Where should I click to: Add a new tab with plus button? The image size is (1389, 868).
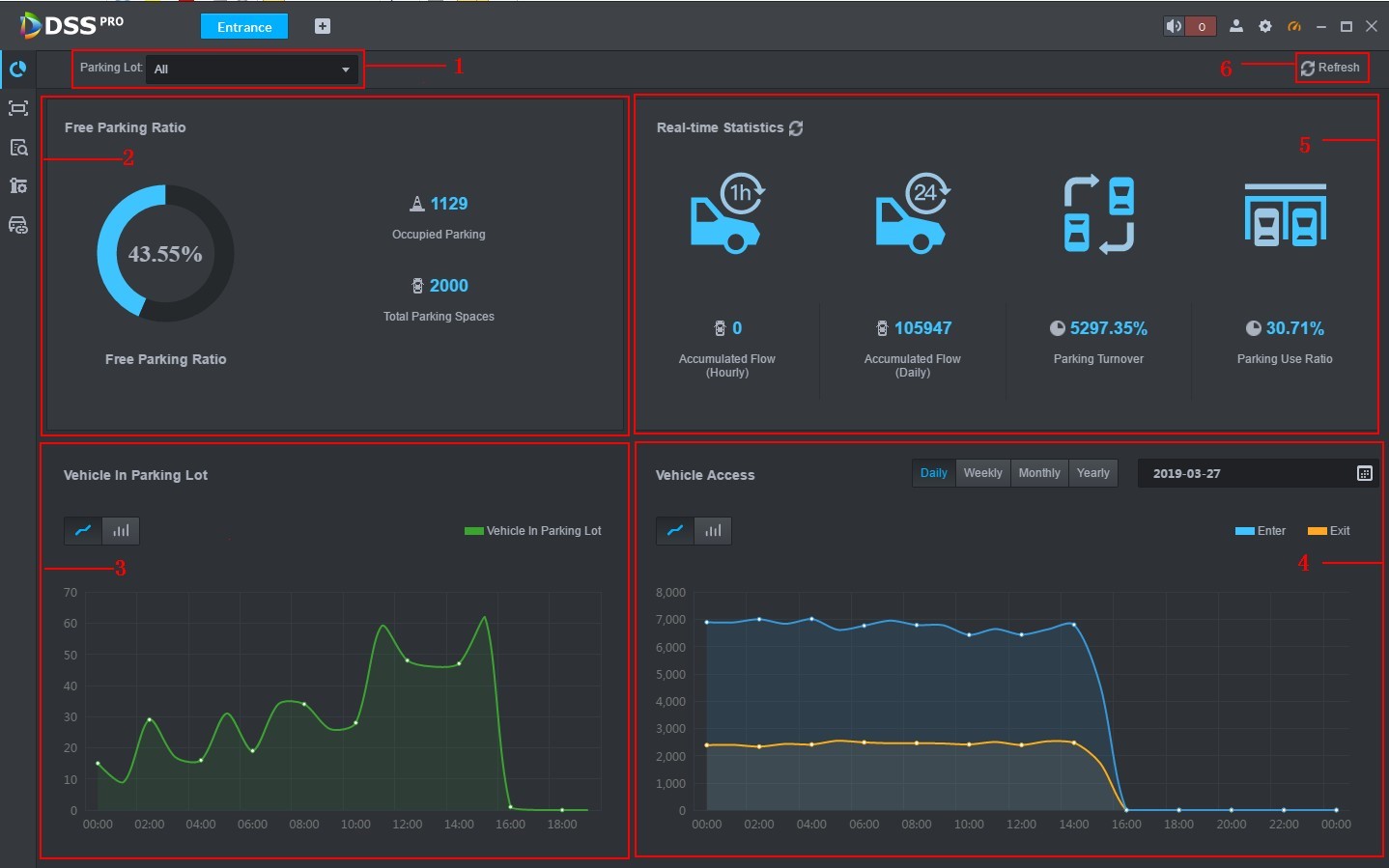coord(323,27)
